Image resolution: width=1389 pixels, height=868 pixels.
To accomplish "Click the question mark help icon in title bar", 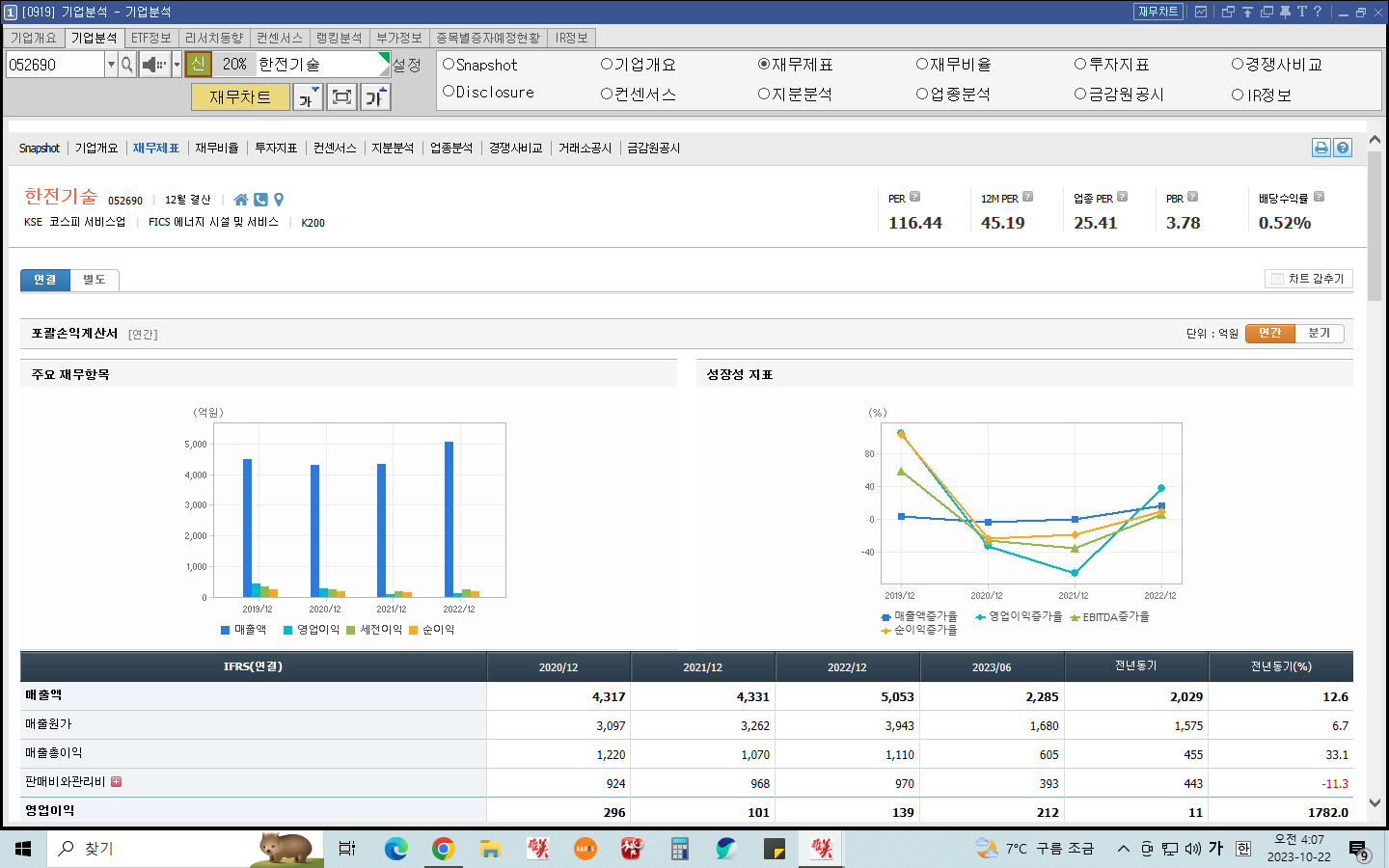I will [1318, 12].
